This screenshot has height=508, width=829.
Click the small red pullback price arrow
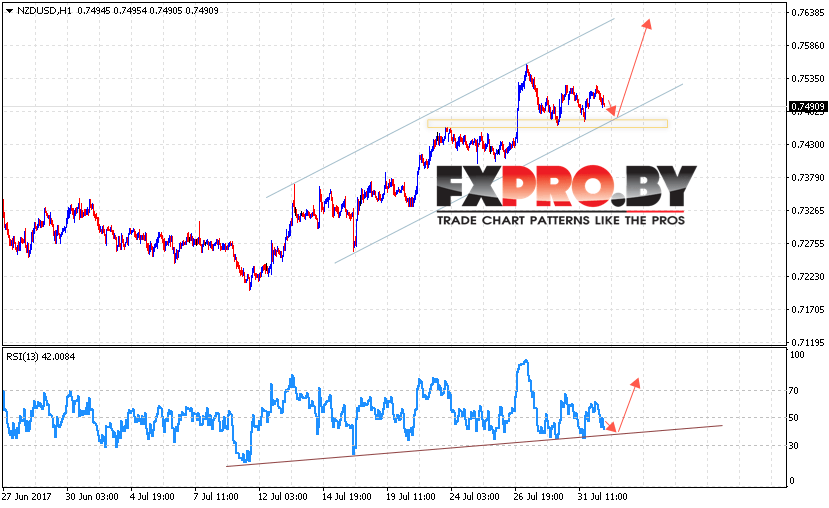click(610, 108)
